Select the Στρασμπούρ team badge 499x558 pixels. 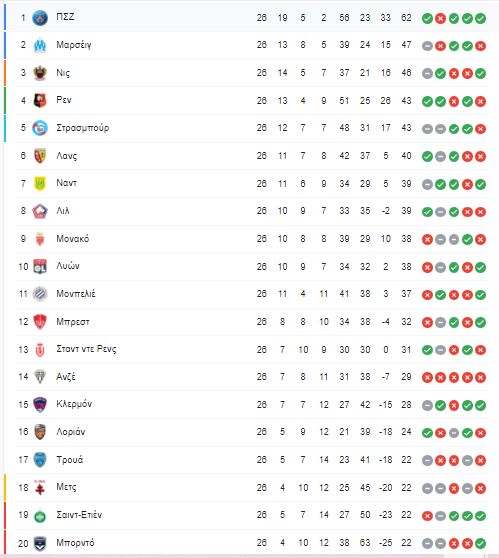(x=40, y=128)
